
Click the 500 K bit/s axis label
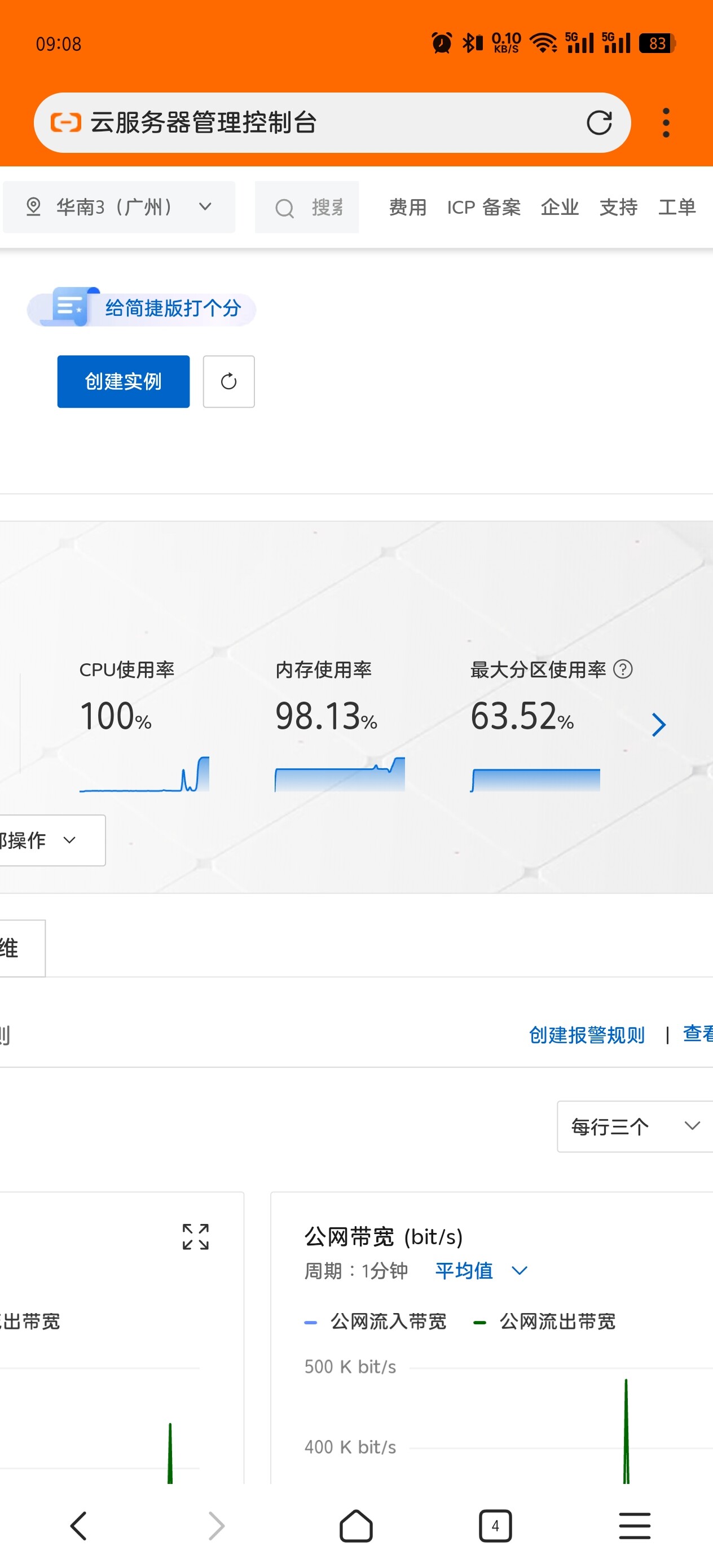pyautogui.click(x=350, y=1367)
